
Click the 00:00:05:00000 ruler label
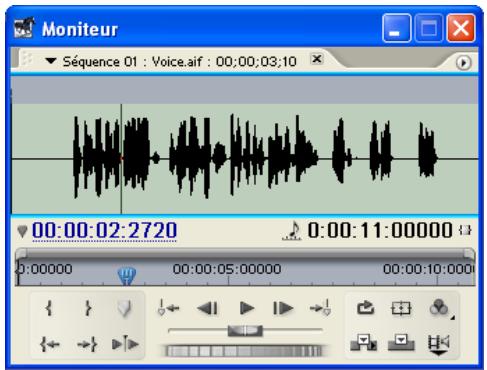[x=227, y=269]
